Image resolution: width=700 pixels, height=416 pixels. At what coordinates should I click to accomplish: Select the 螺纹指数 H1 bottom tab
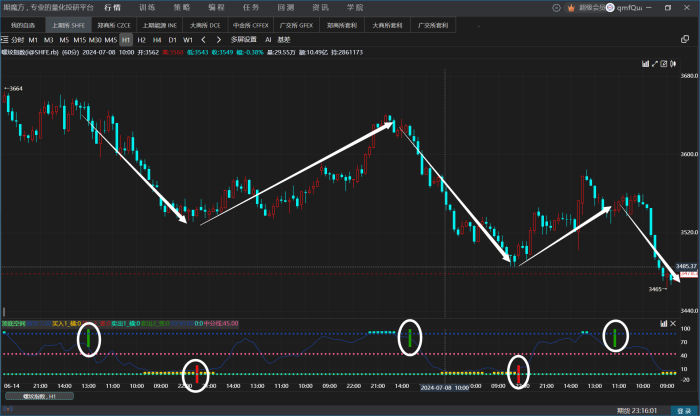[x=30, y=397]
